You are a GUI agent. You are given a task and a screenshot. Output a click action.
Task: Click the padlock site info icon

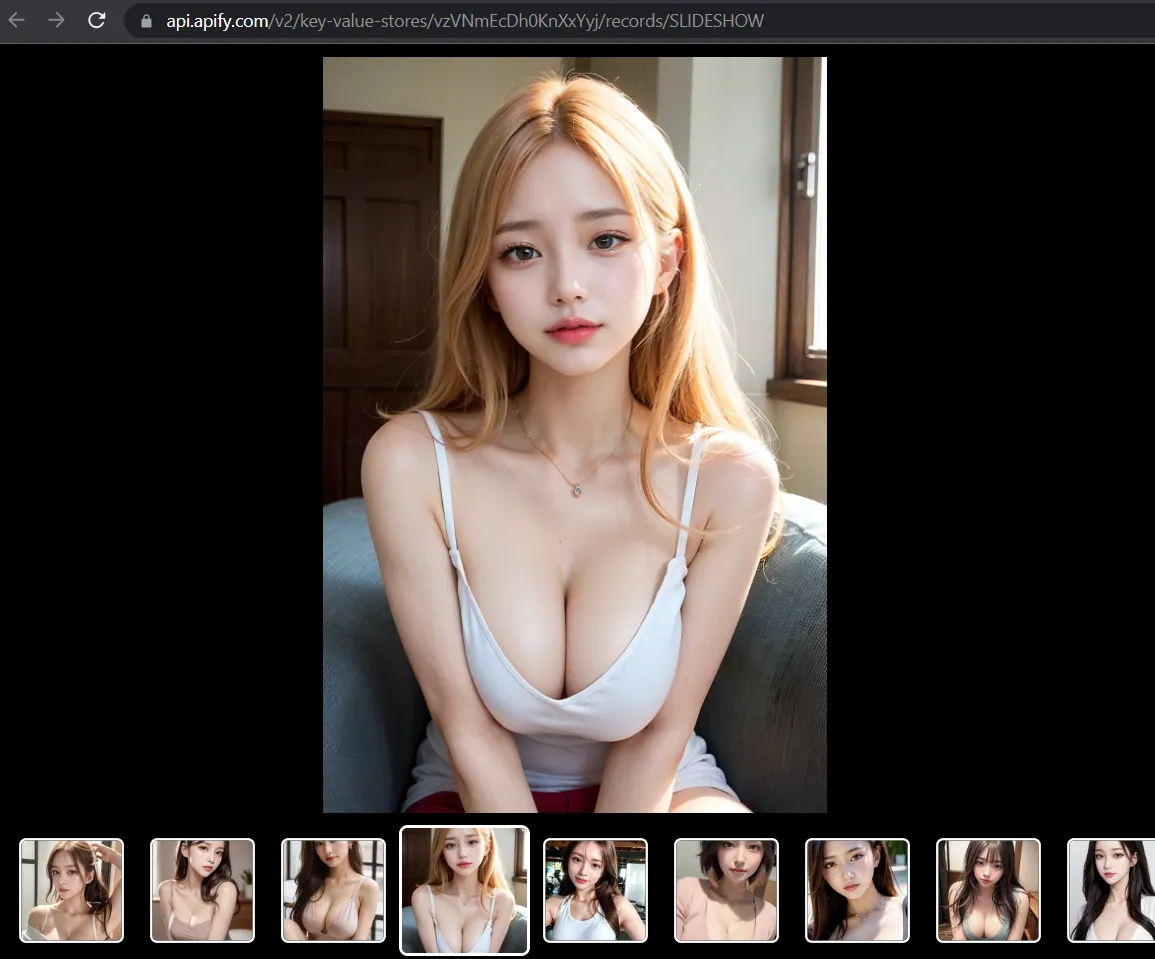pyautogui.click(x=147, y=21)
